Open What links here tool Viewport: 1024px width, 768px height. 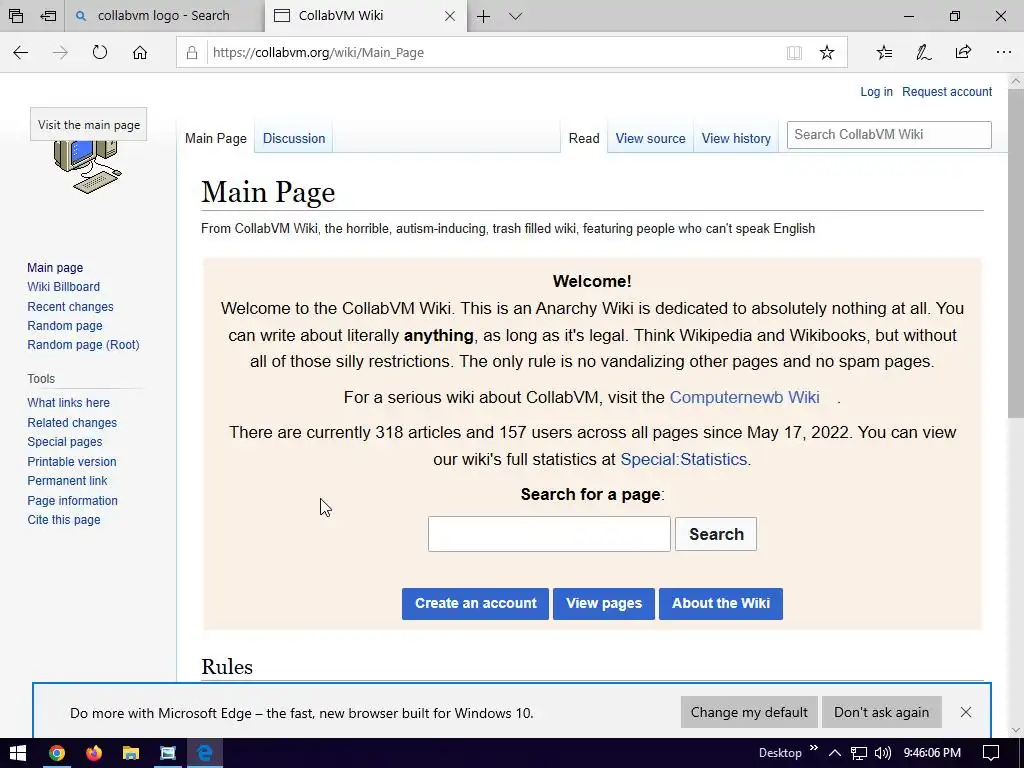point(69,403)
